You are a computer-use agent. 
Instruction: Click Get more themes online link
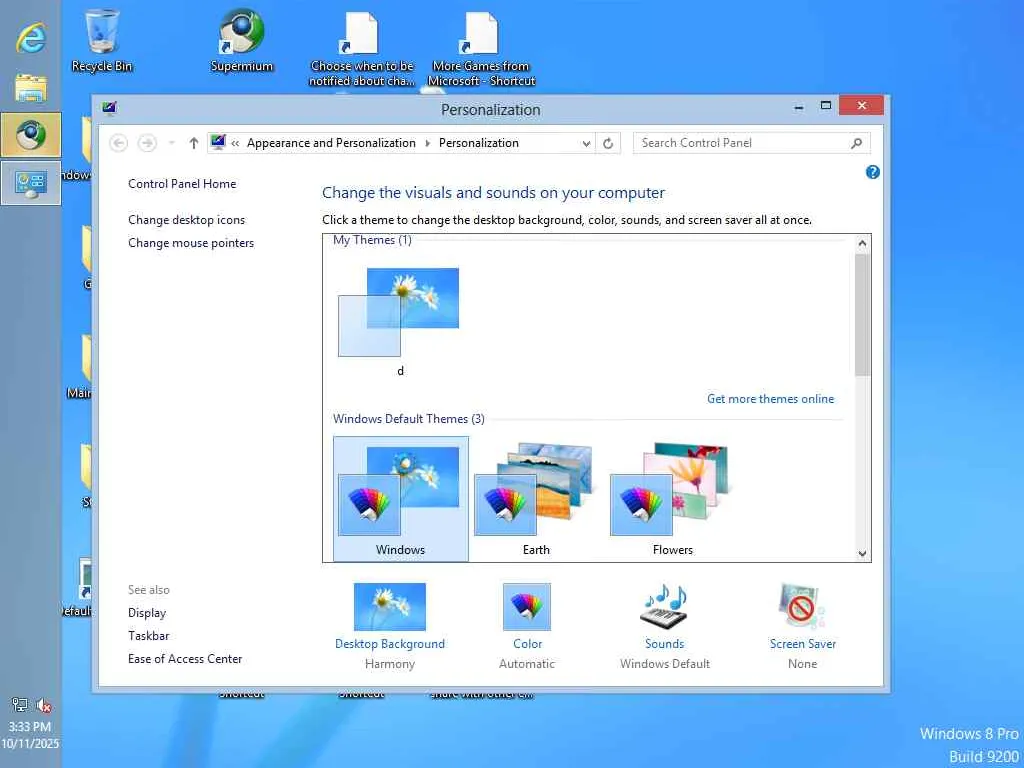pos(771,398)
